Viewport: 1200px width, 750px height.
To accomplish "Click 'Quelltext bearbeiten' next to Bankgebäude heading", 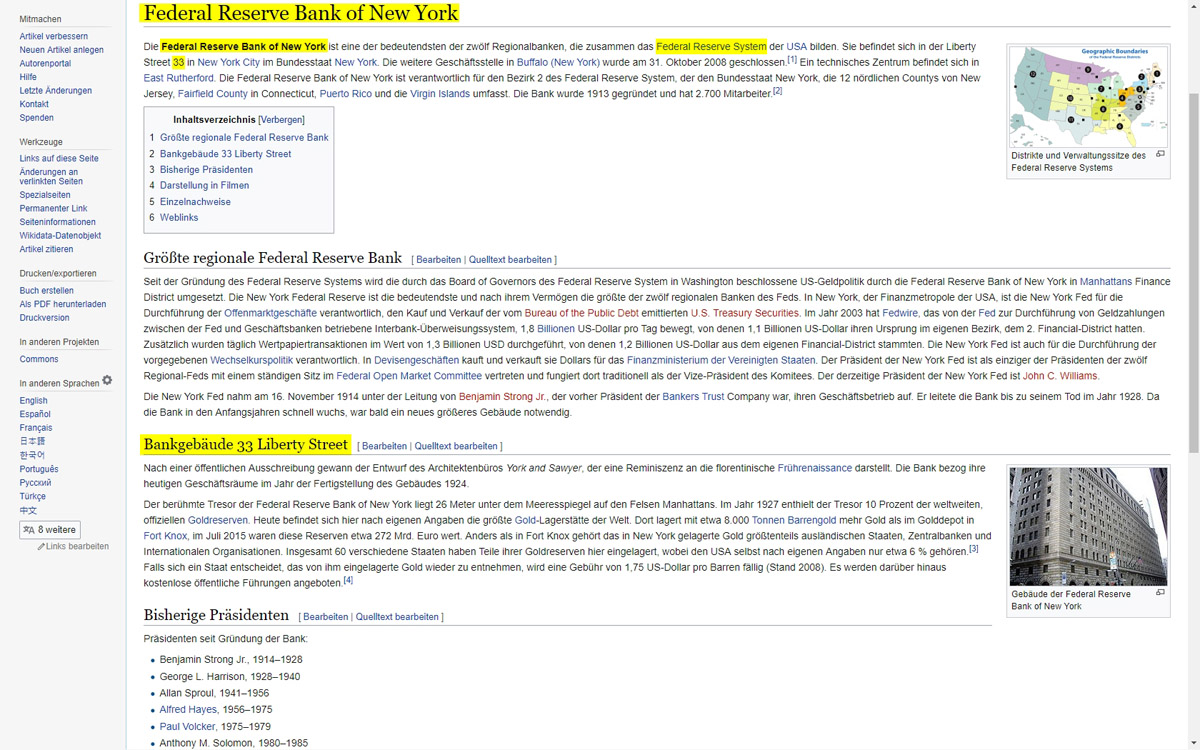I will 458,446.
